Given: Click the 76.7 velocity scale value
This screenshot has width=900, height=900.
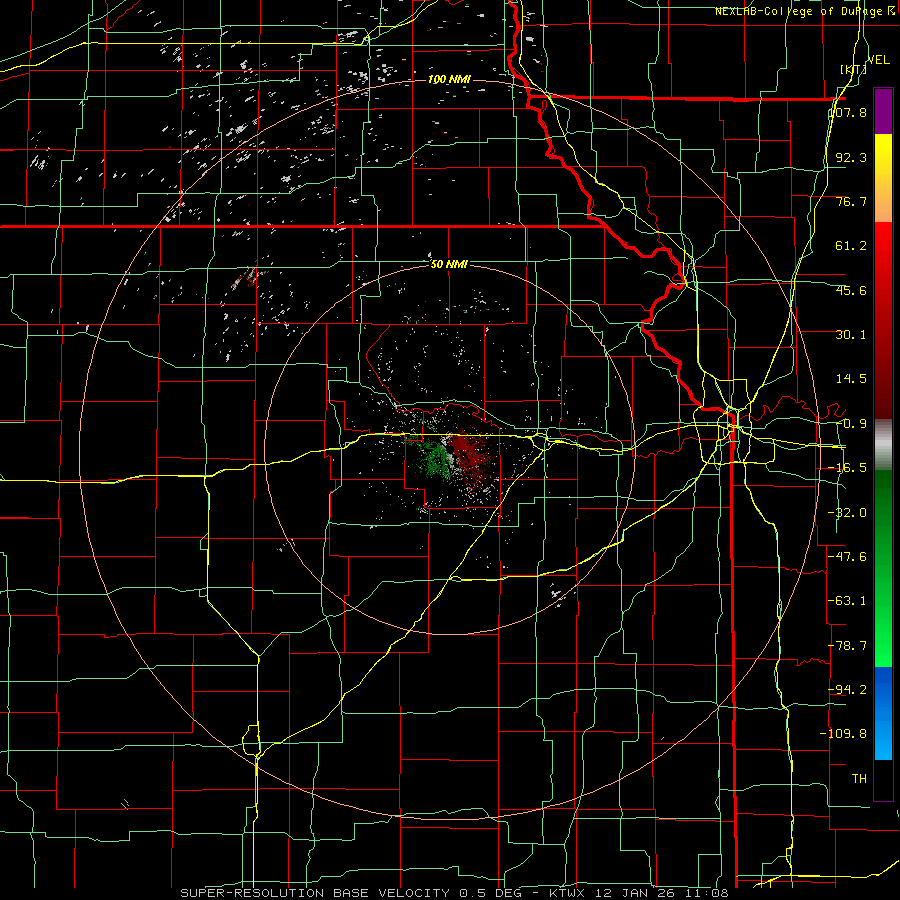Looking at the screenshot, I should (851, 201).
